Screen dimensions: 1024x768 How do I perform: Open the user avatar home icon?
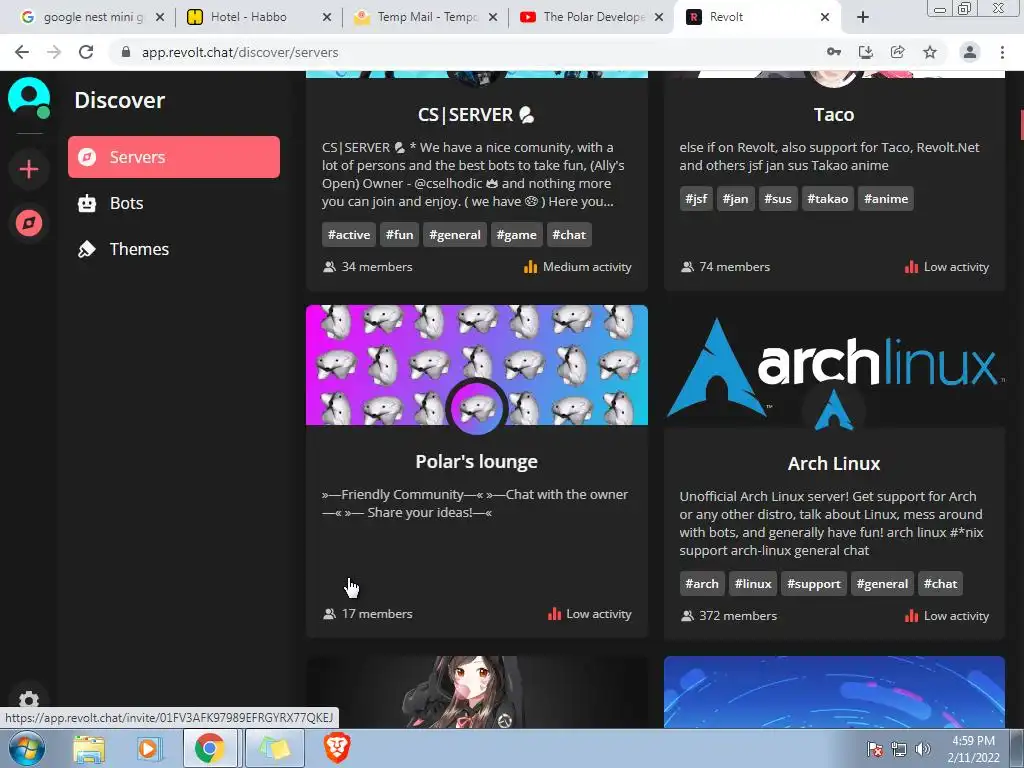tap(29, 97)
